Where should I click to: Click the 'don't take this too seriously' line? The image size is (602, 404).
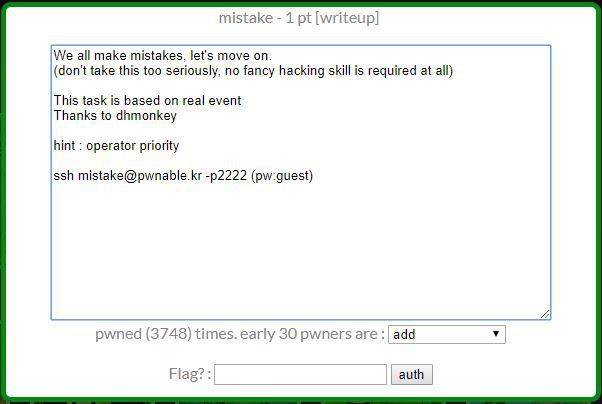click(x=253, y=71)
